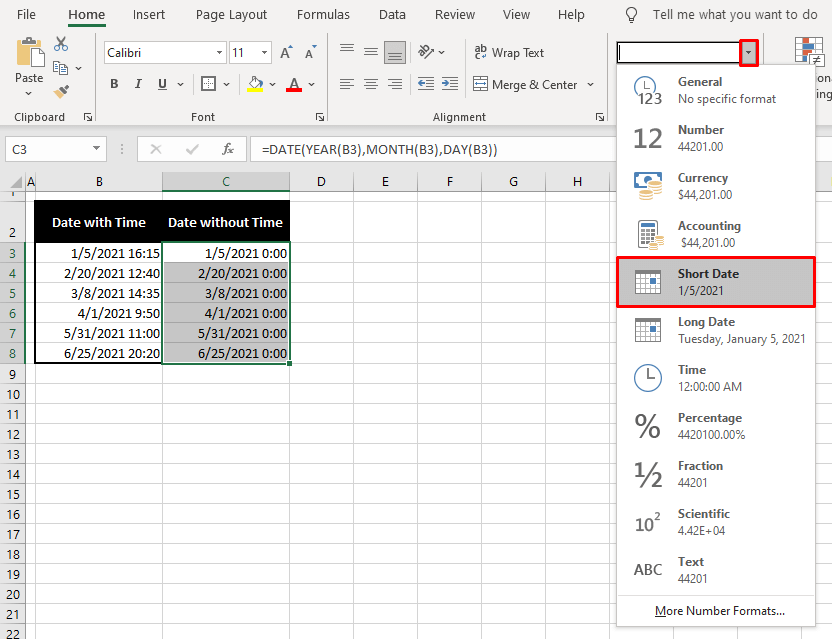Click the Increase Indent icon

(x=449, y=85)
